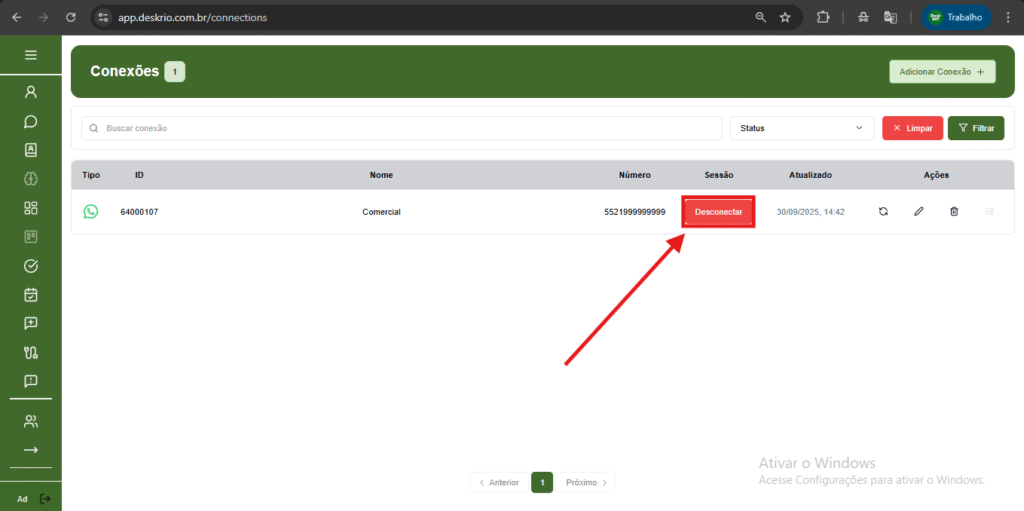Expand the Status dropdown filter

coord(802,128)
